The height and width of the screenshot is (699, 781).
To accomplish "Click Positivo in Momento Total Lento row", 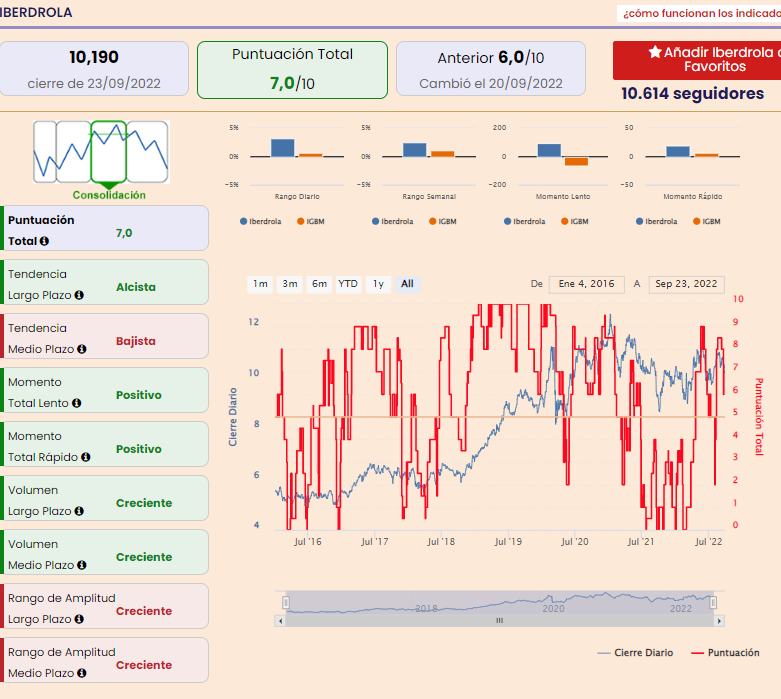I will click(139, 395).
